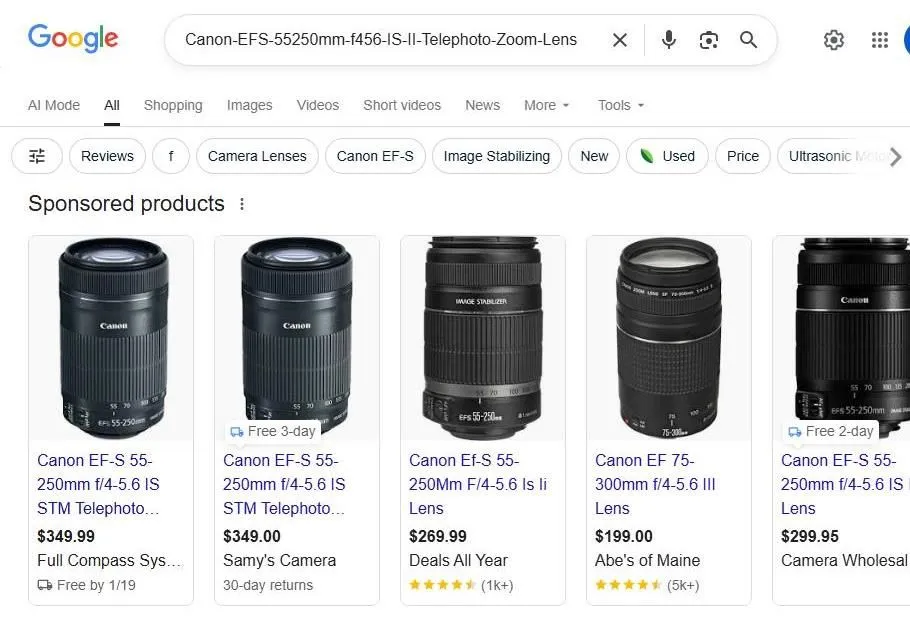
Task: Open Google Lens image search icon
Action: 709,40
